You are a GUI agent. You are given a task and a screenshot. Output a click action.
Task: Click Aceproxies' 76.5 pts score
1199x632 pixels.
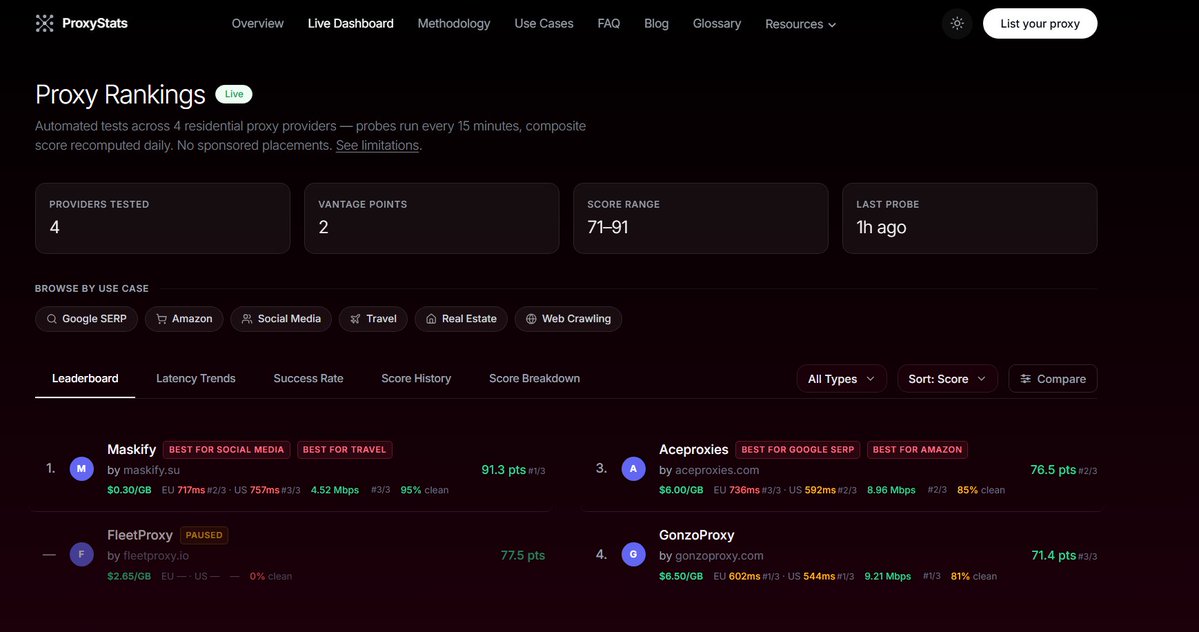click(x=1053, y=470)
